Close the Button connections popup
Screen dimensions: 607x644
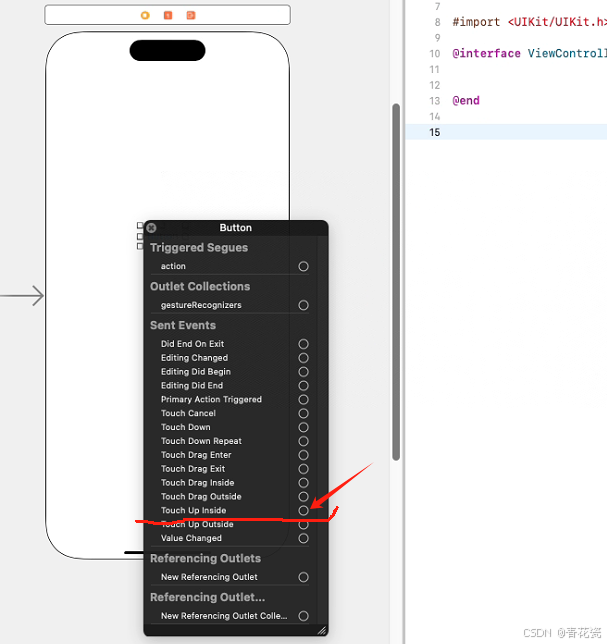(x=152, y=228)
